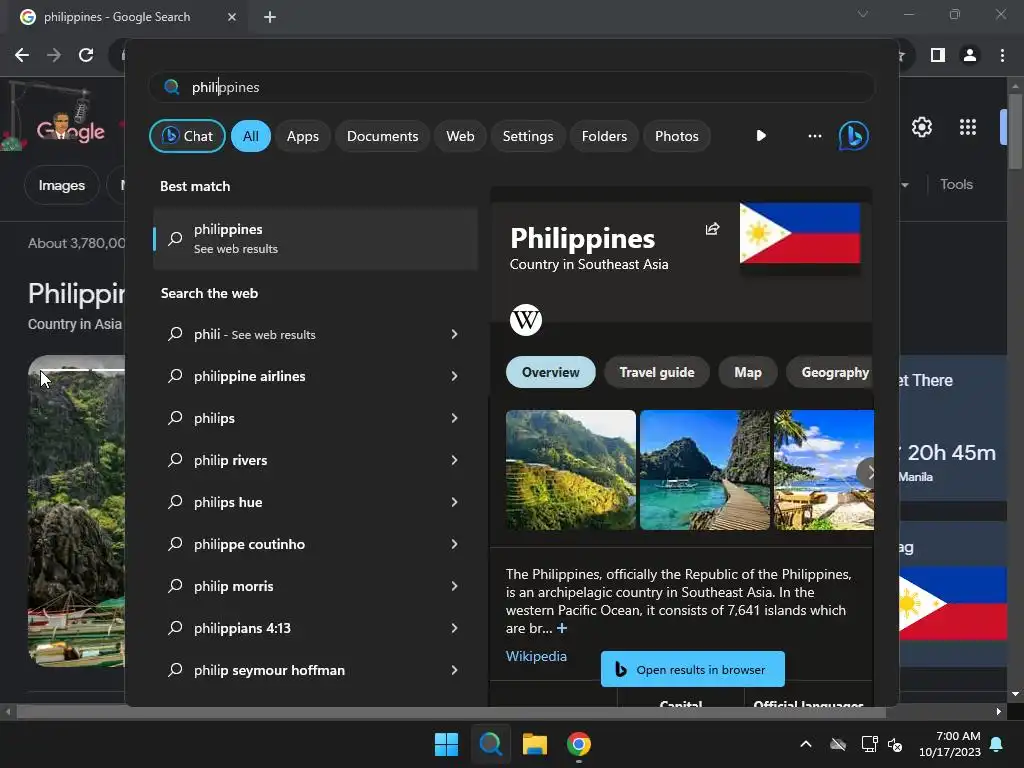Viewport: 1024px width, 768px height.
Task: Select the All filter tab
Action: tap(251, 136)
